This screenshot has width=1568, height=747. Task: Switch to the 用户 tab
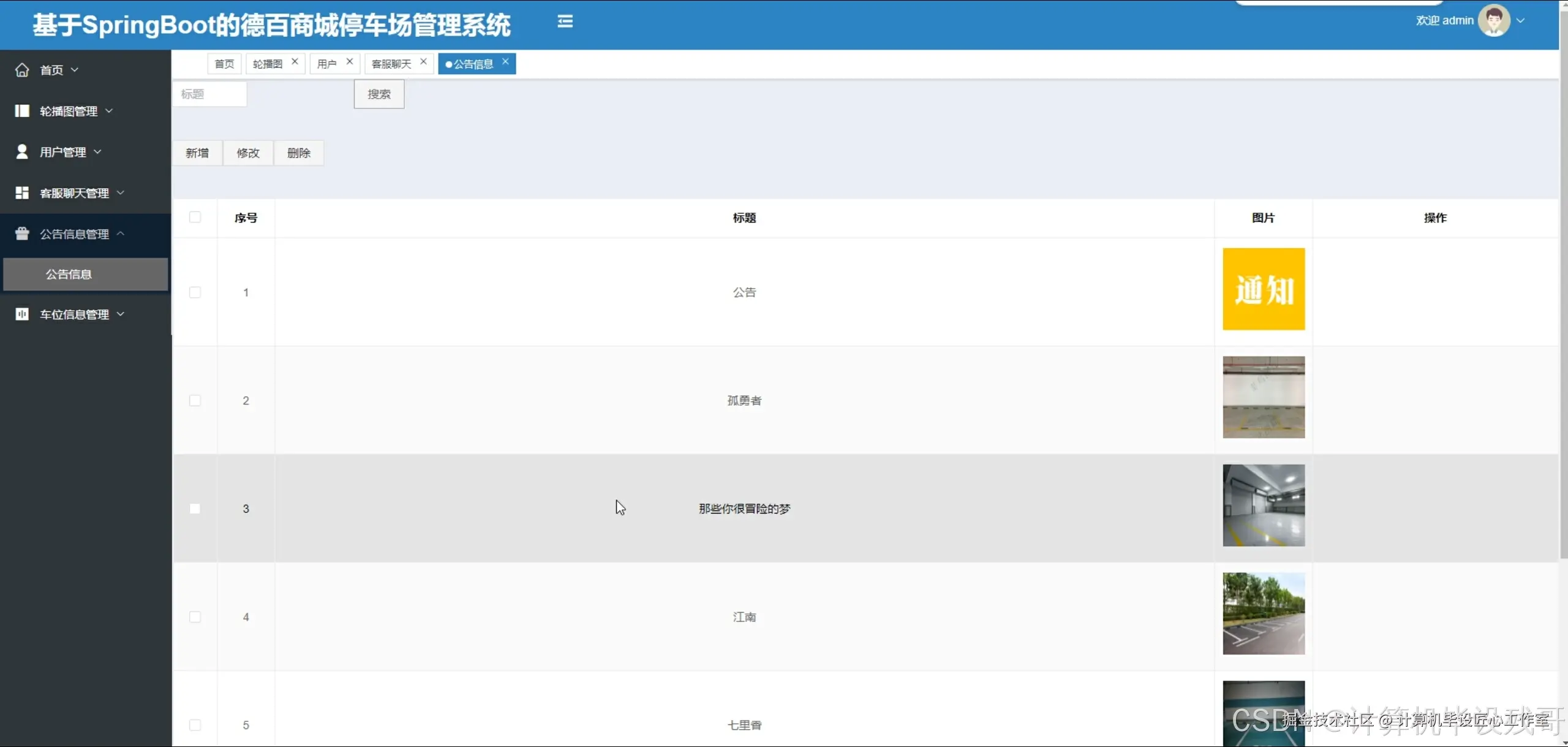pos(327,64)
